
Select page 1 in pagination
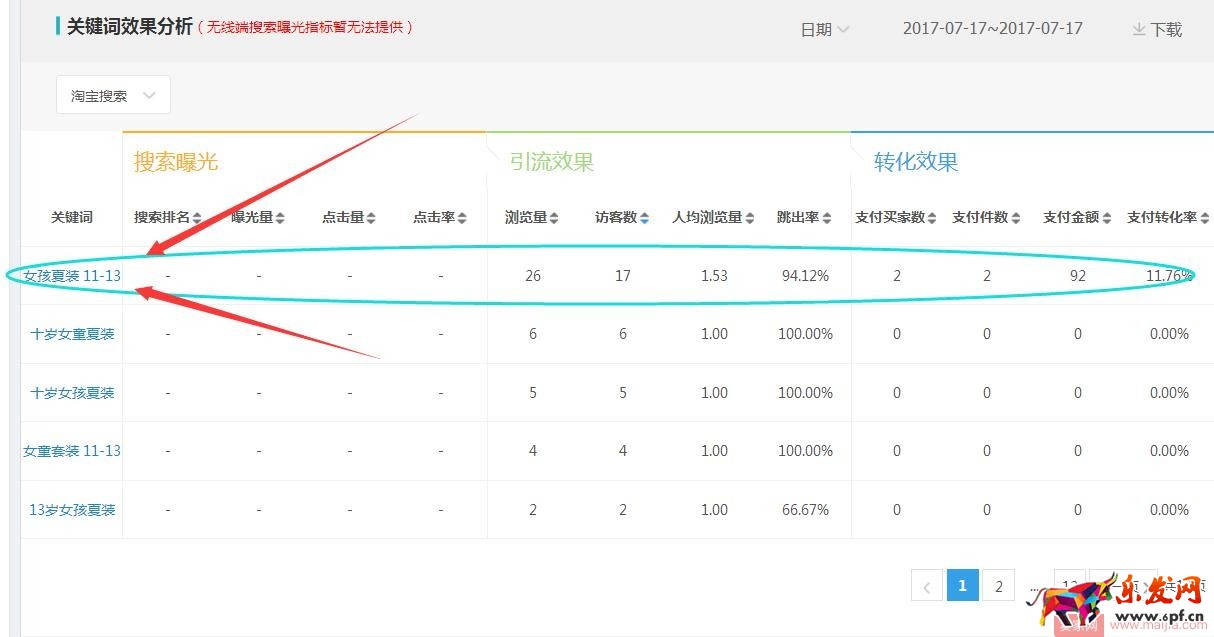pos(962,585)
